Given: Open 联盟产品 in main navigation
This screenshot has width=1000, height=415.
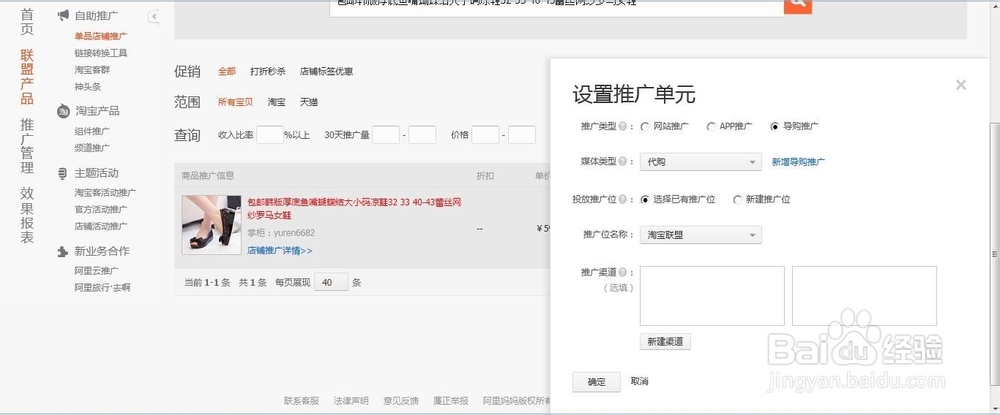Looking at the screenshot, I should pos(27,76).
